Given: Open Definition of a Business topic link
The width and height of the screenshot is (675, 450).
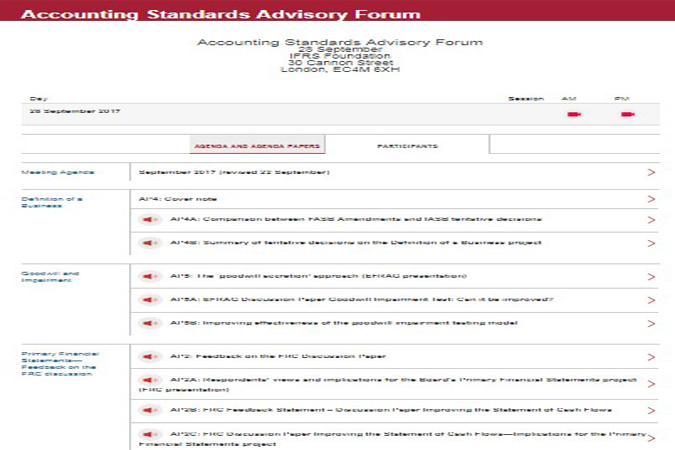Looking at the screenshot, I should click(52, 202).
